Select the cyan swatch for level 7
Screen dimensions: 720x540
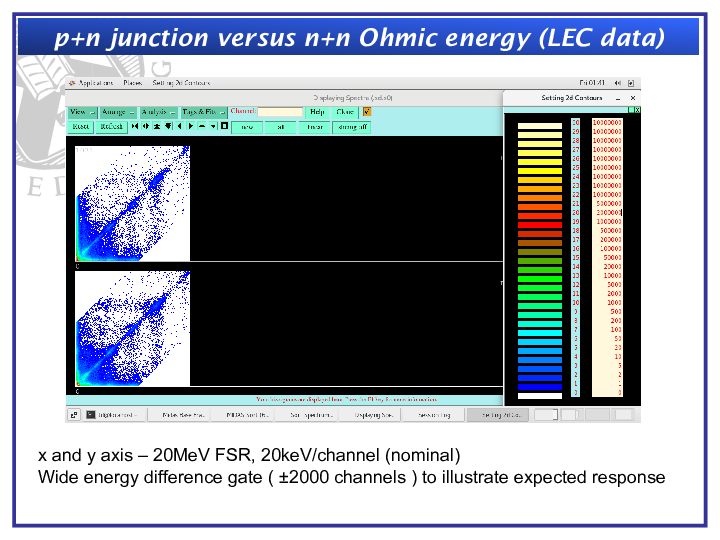(x=540, y=333)
